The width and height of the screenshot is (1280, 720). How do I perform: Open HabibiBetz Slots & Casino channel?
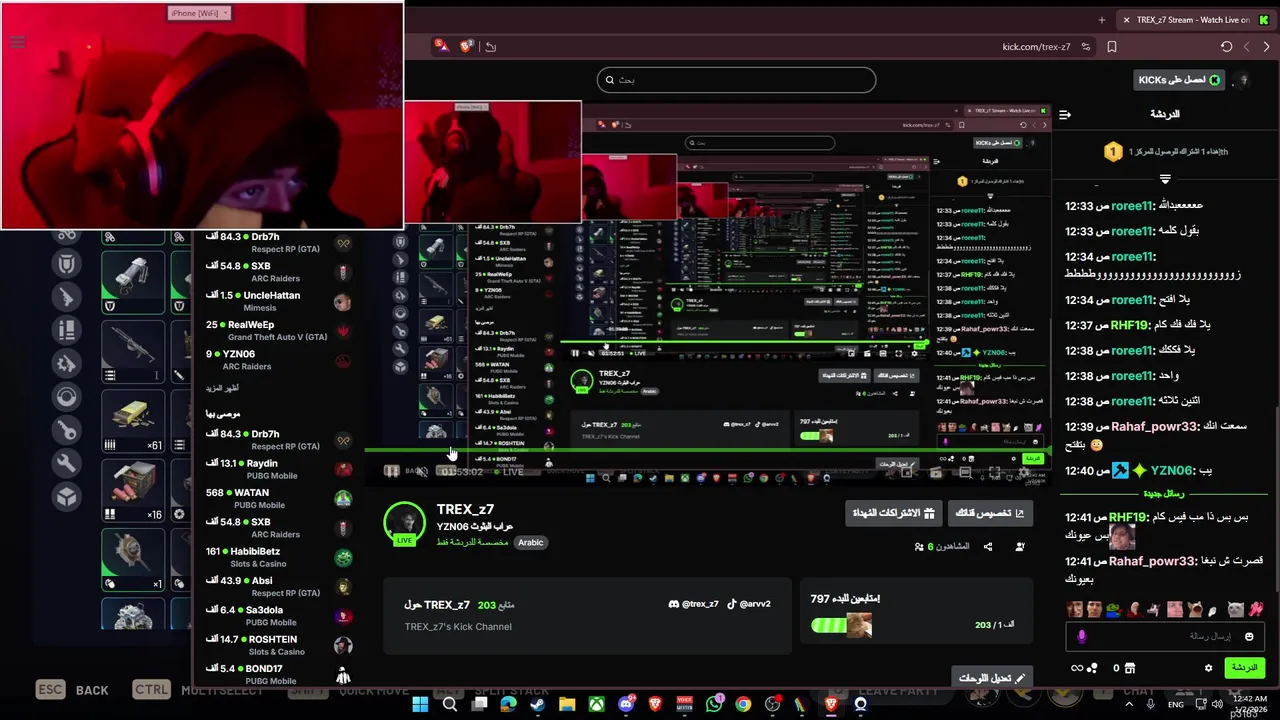click(x=277, y=557)
